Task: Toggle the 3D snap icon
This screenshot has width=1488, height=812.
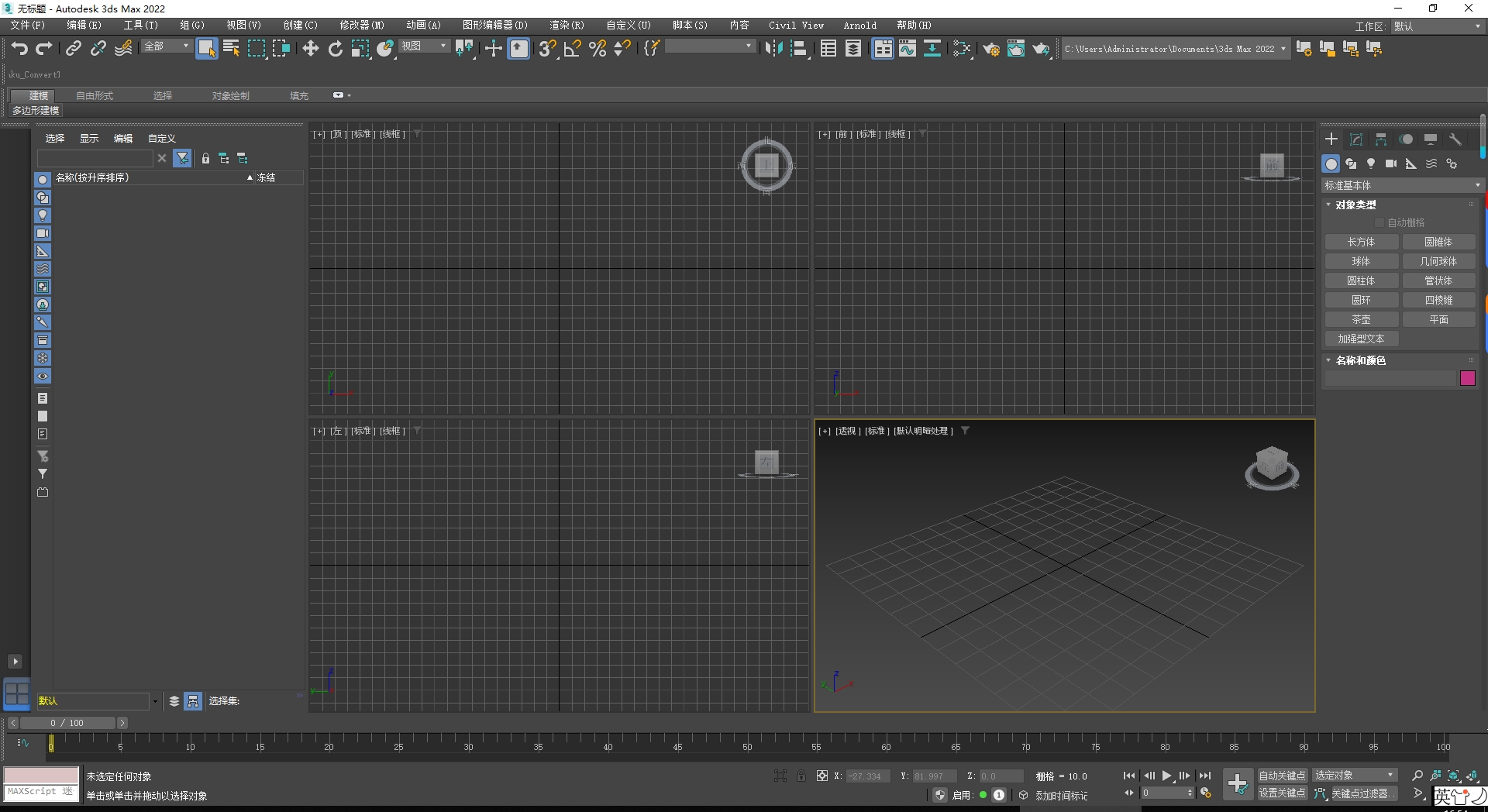Action: (546, 48)
